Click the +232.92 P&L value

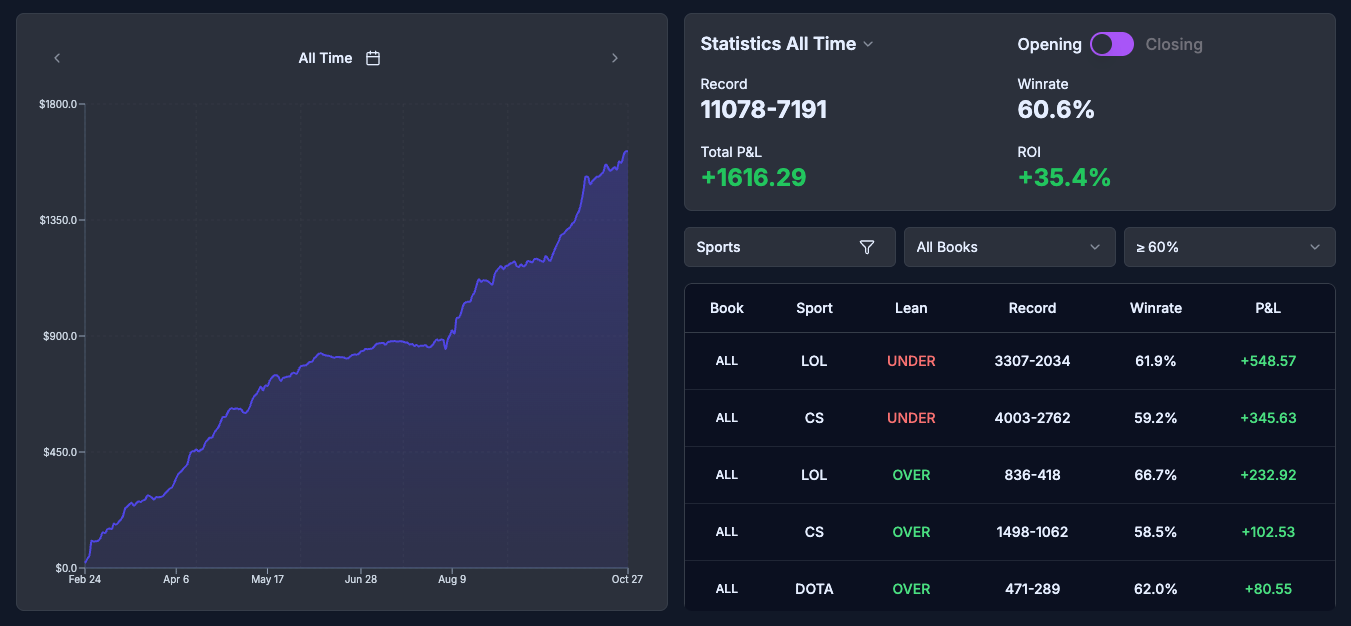point(1268,475)
